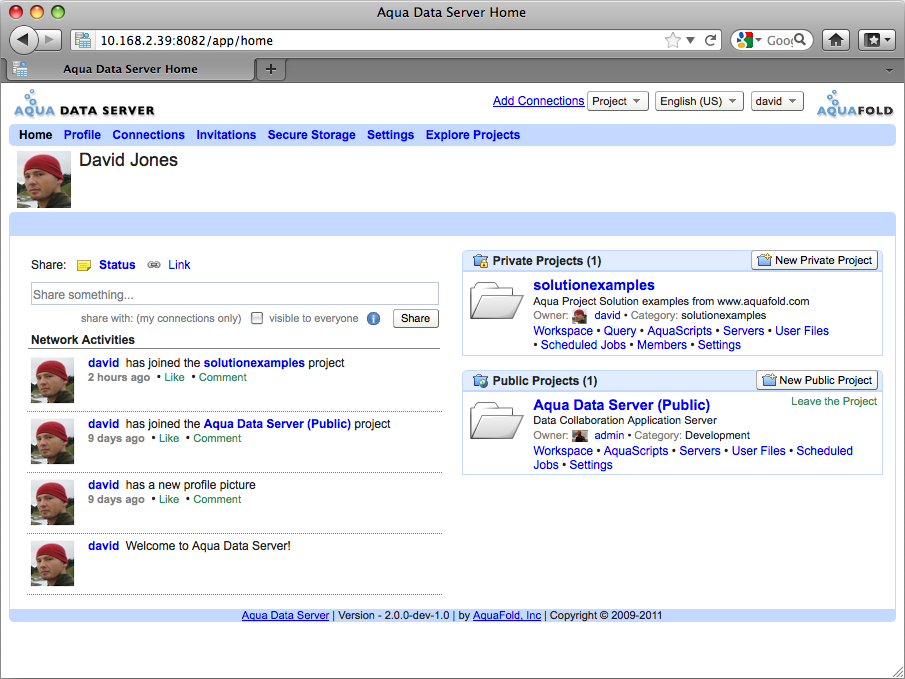Open the English (US) language dropdown
Viewport: 905px width, 679px height.
[x=699, y=101]
